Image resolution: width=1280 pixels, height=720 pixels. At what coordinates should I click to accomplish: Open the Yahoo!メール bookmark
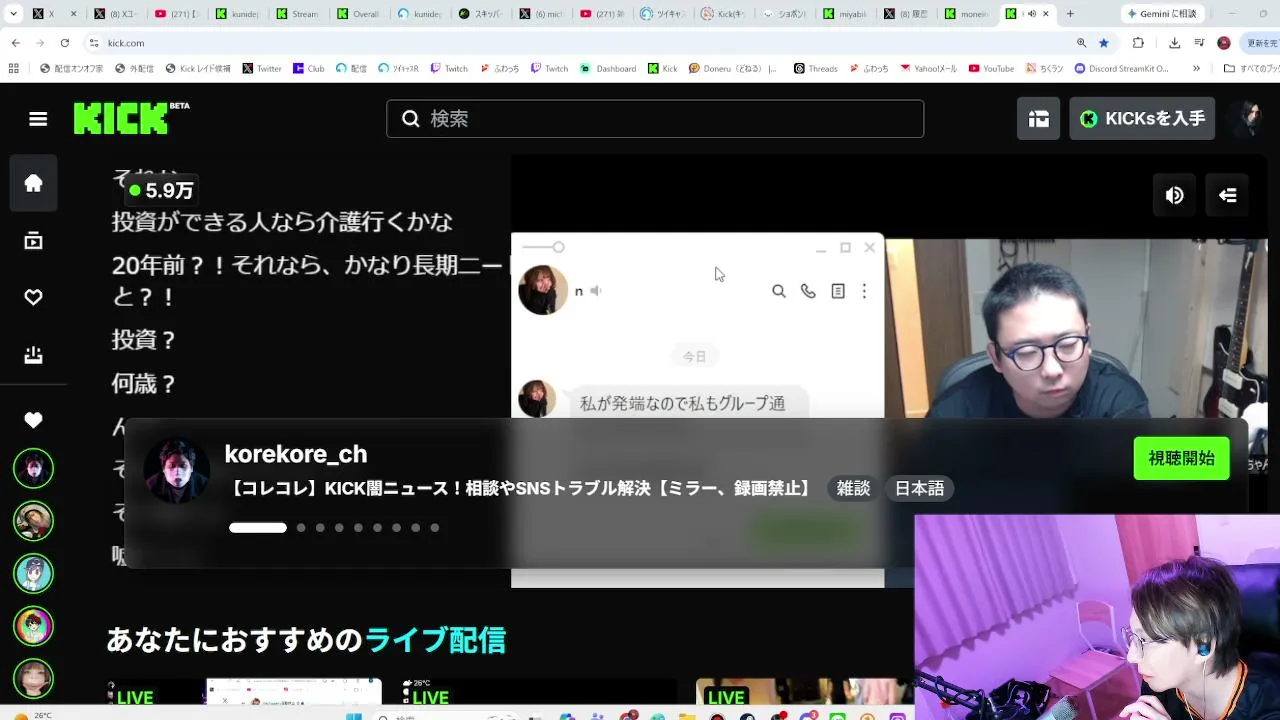pyautogui.click(x=930, y=69)
